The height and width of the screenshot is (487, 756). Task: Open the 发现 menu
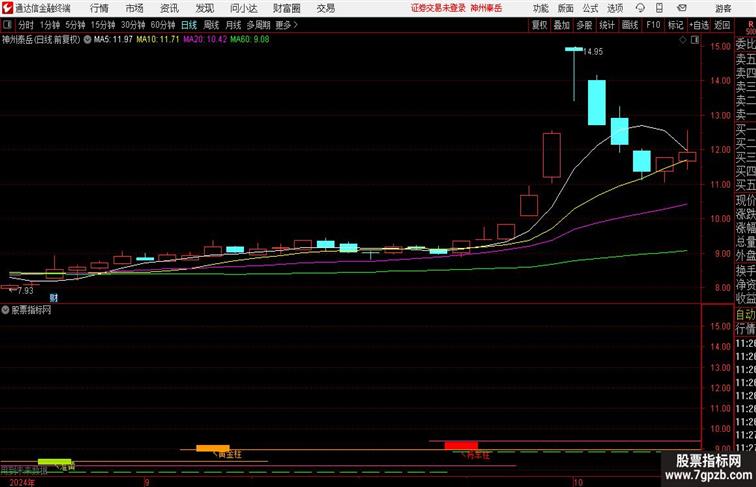[x=204, y=8]
